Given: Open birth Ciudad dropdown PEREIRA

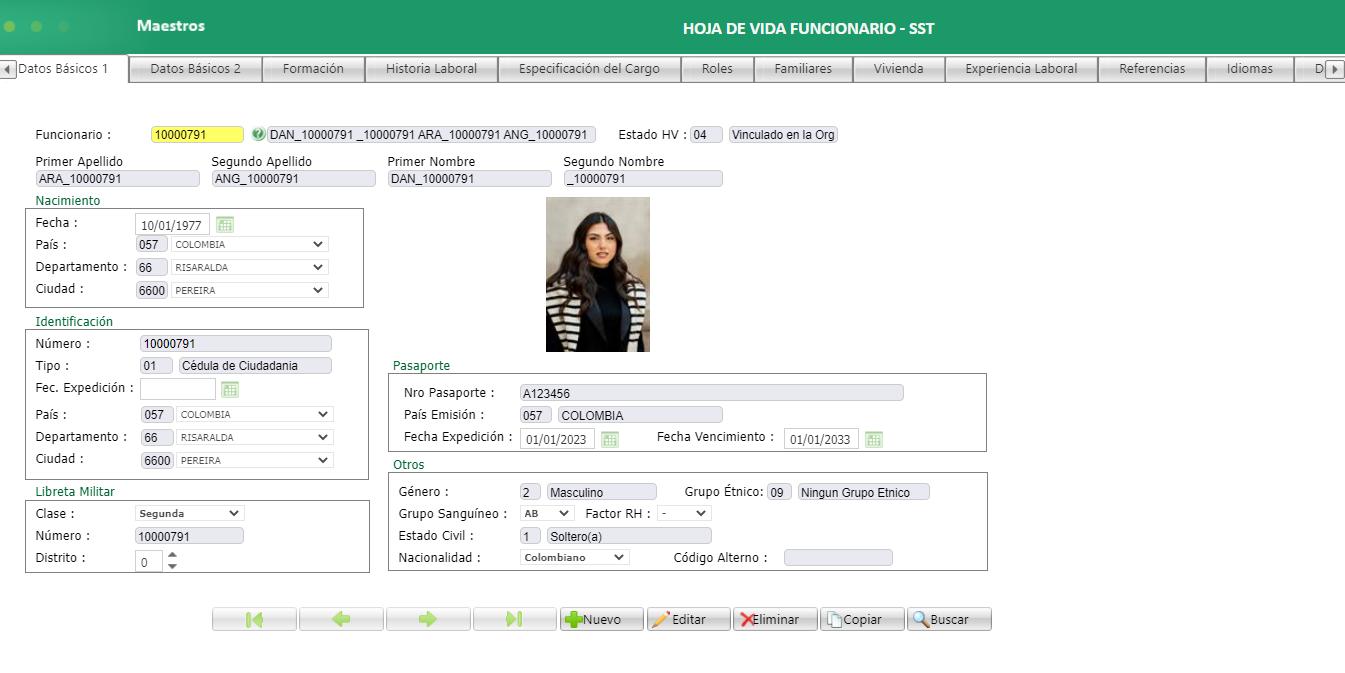Looking at the screenshot, I should (x=250, y=290).
